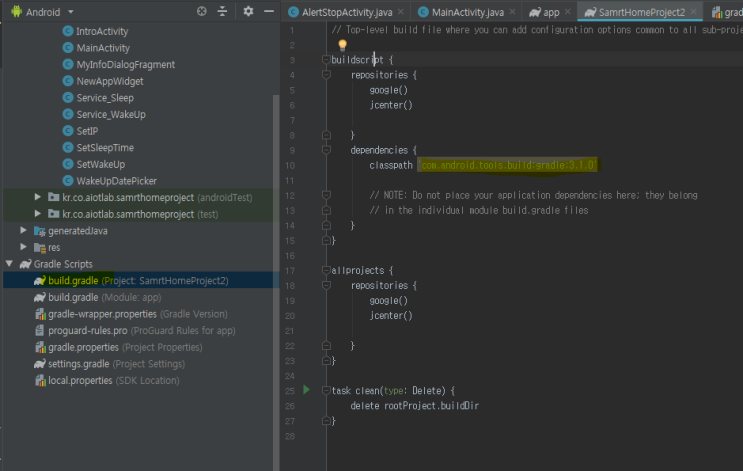Fold the buildscript block on line 3
743x471 pixels.
(326, 60)
